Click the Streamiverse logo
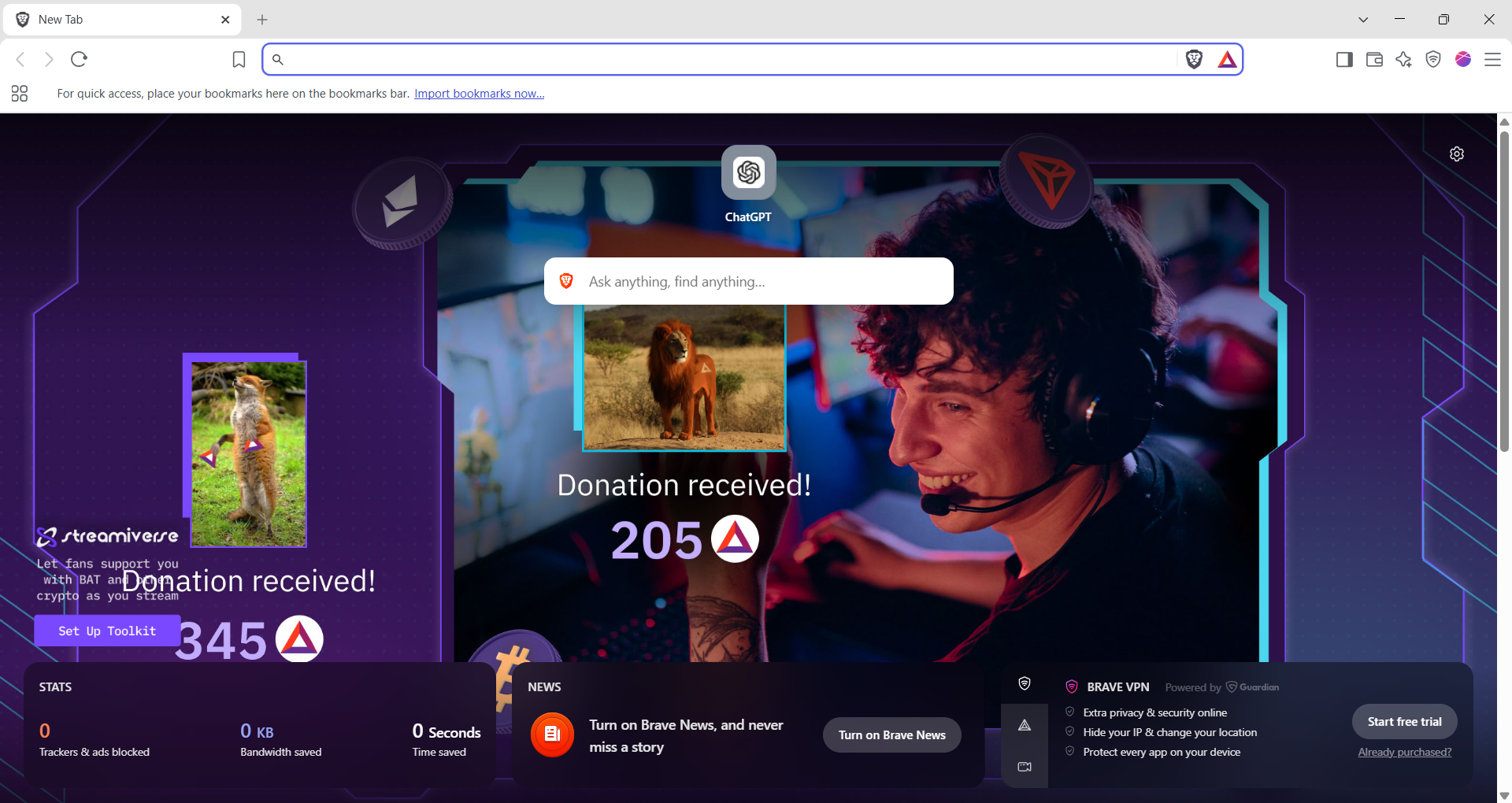 coord(107,536)
